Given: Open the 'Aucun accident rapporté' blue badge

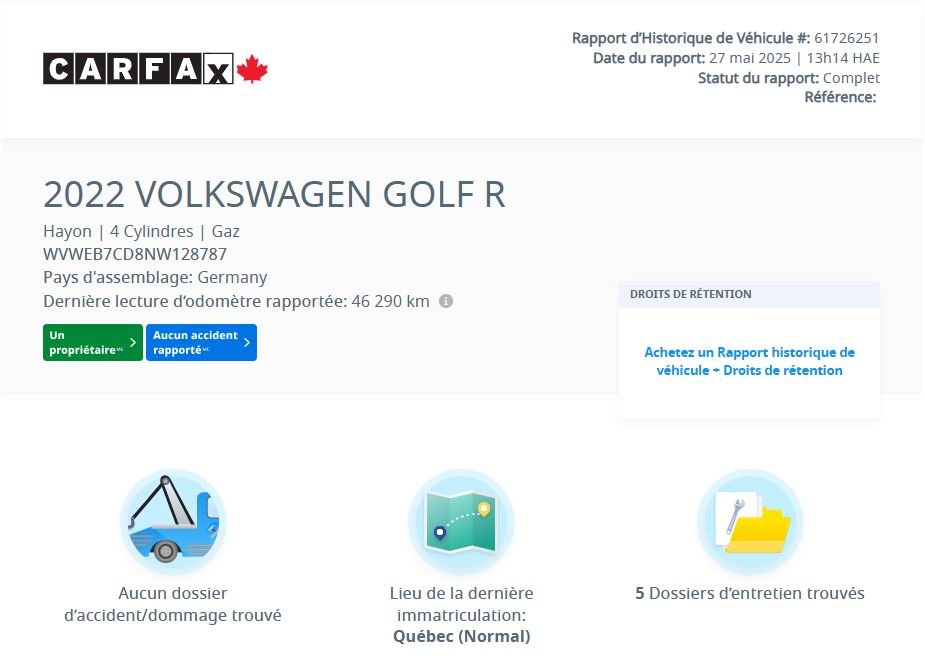Looking at the screenshot, I should pyautogui.click(x=201, y=342).
